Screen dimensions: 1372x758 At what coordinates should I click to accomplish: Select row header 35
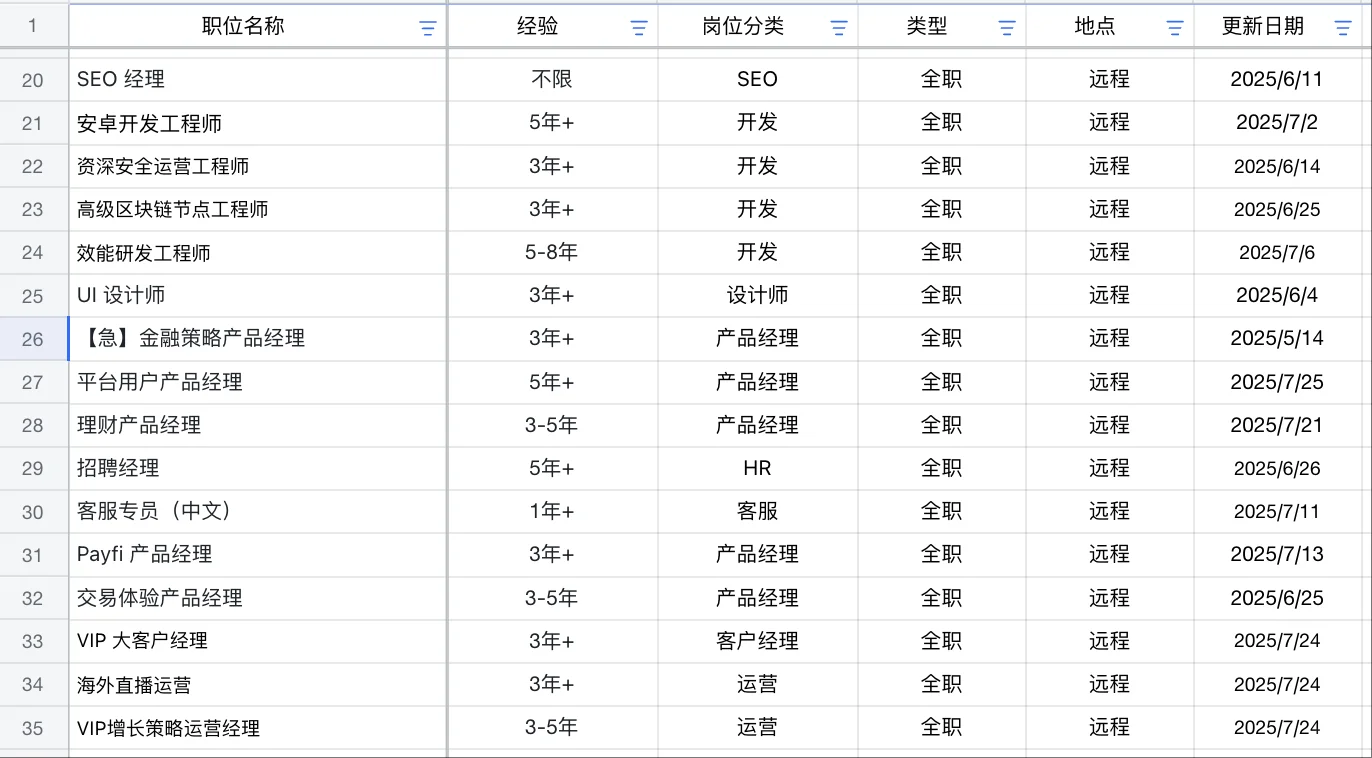33,728
